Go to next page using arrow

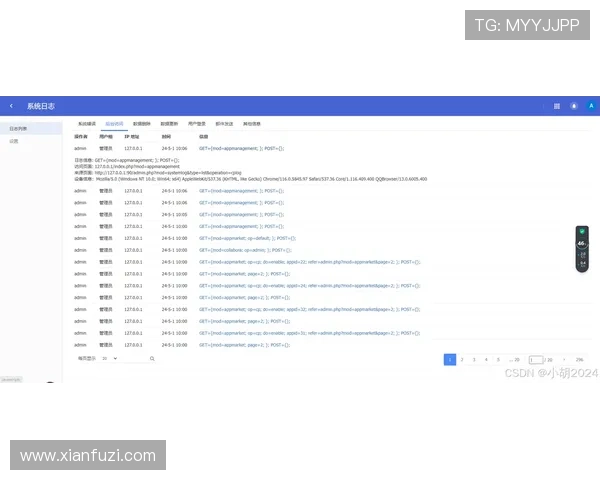[564, 359]
